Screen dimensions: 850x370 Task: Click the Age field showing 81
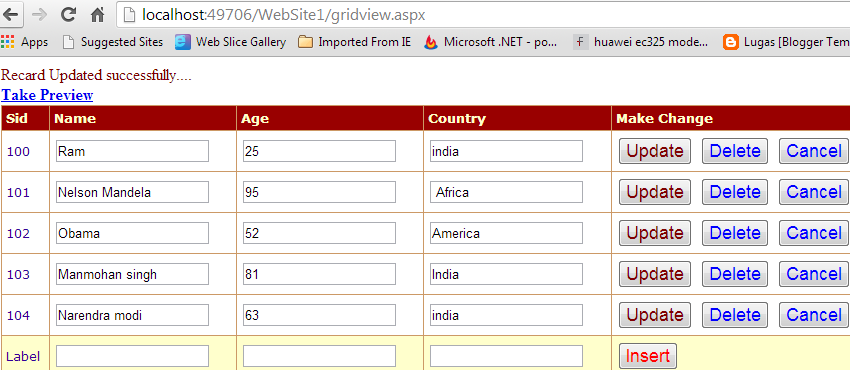point(319,274)
